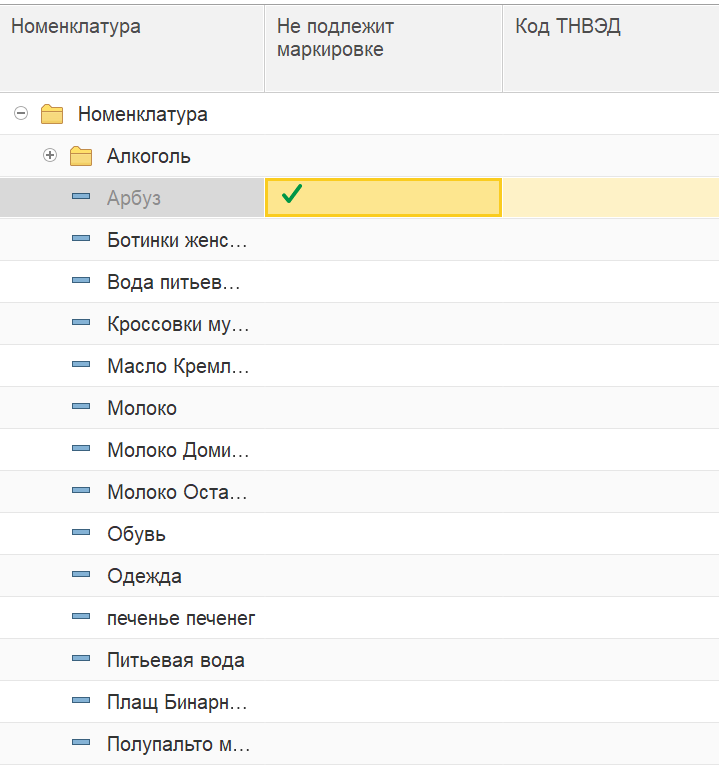Uncheck the green checkmark for Арбуз
The width and height of the screenshot is (719, 769).
tap(292, 194)
